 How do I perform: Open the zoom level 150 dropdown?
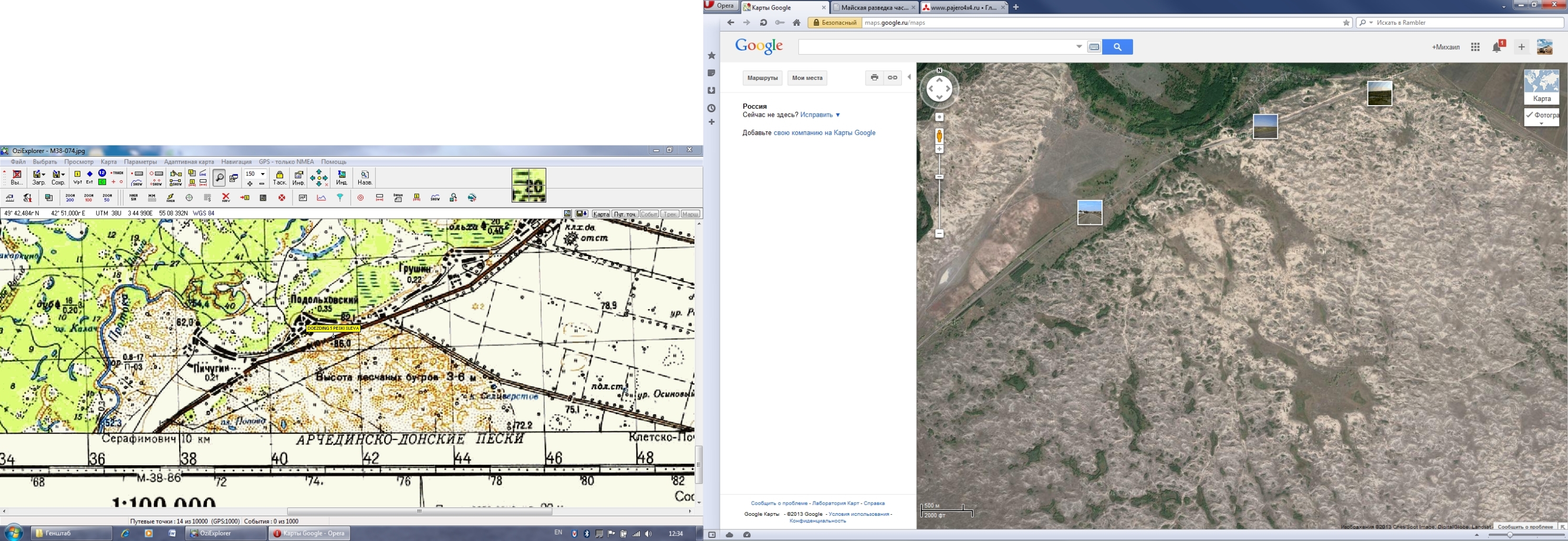[263, 174]
